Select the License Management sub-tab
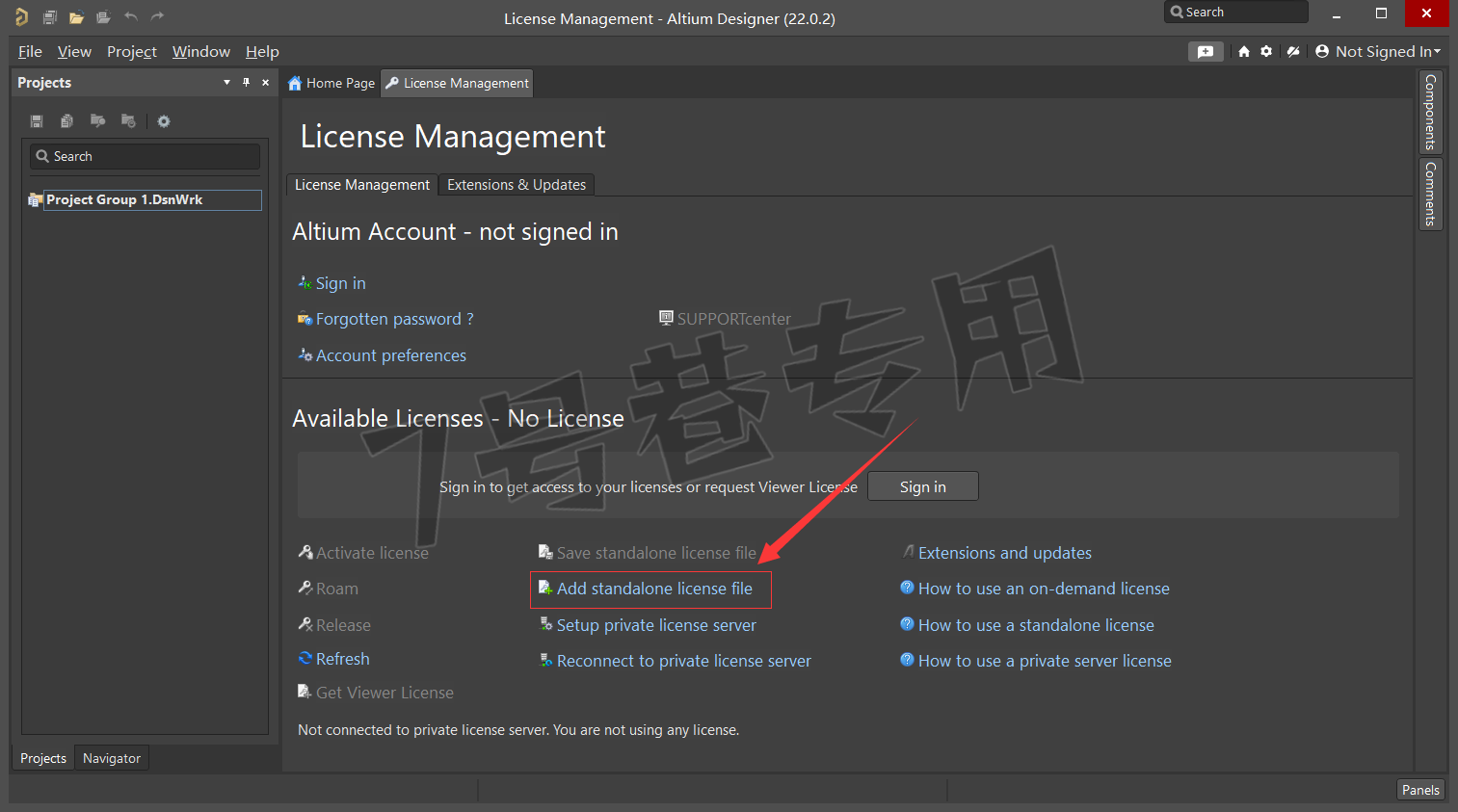 coord(362,185)
